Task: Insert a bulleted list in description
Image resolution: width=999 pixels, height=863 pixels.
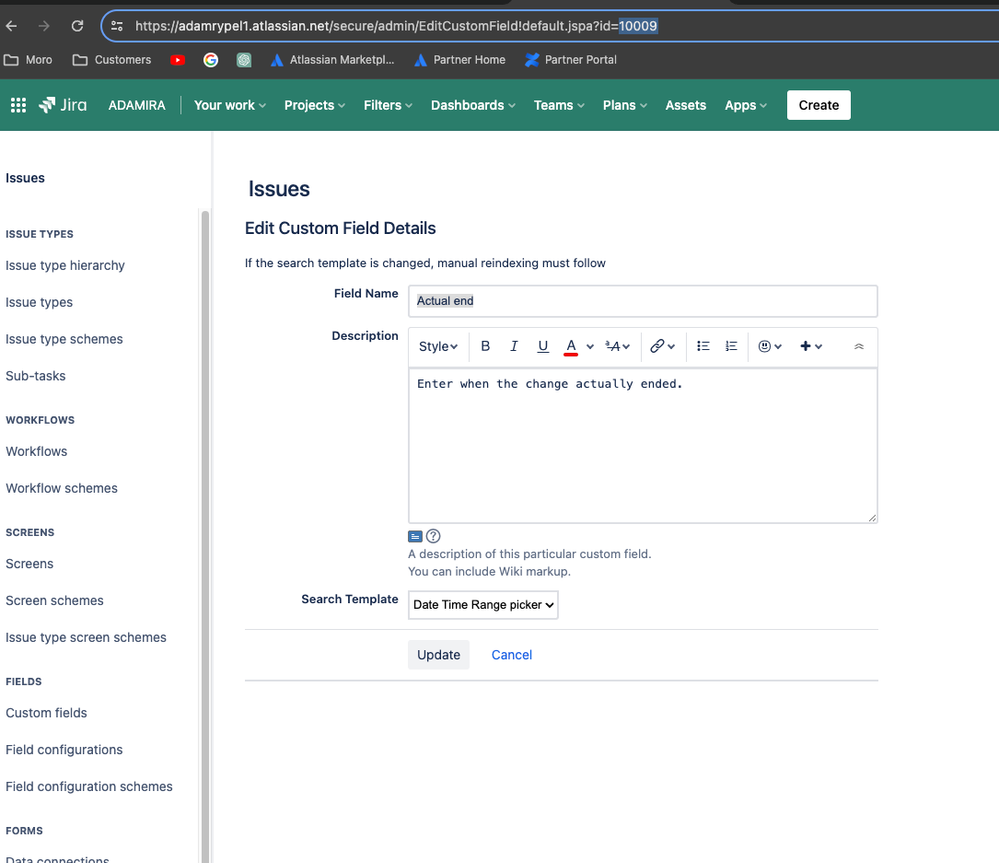Action: coord(703,346)
